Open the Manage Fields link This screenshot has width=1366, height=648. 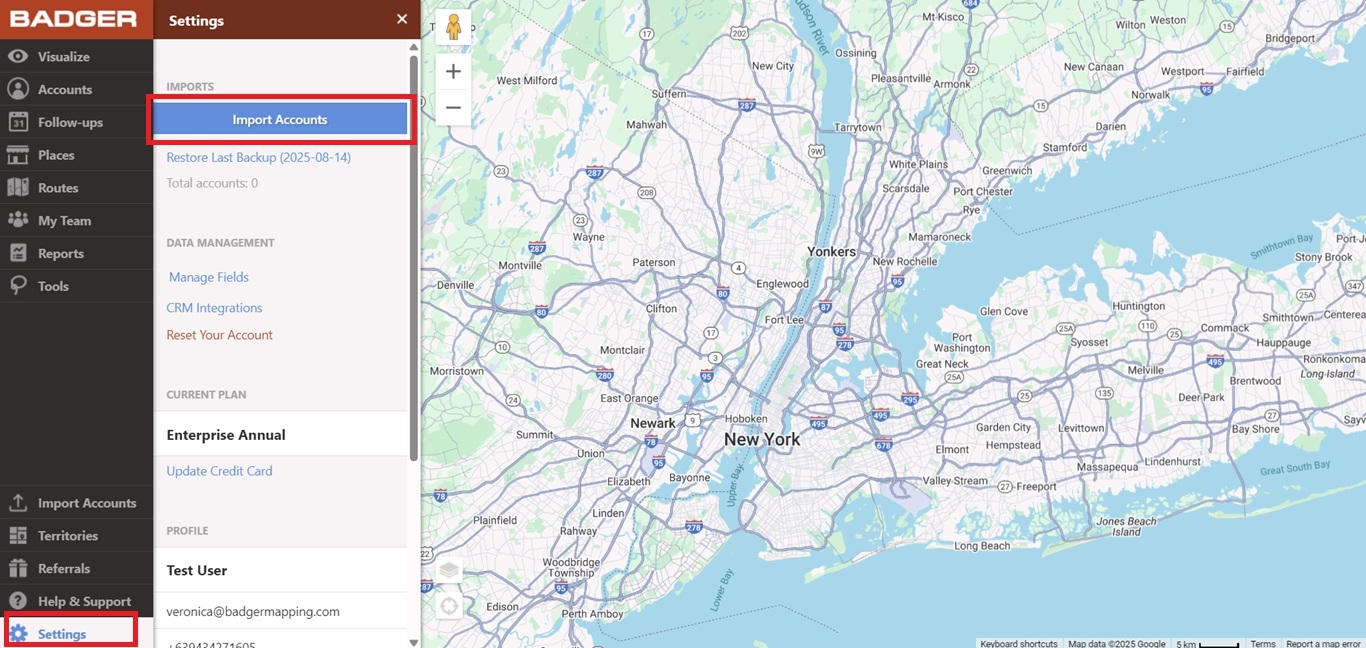pos(209,277)
